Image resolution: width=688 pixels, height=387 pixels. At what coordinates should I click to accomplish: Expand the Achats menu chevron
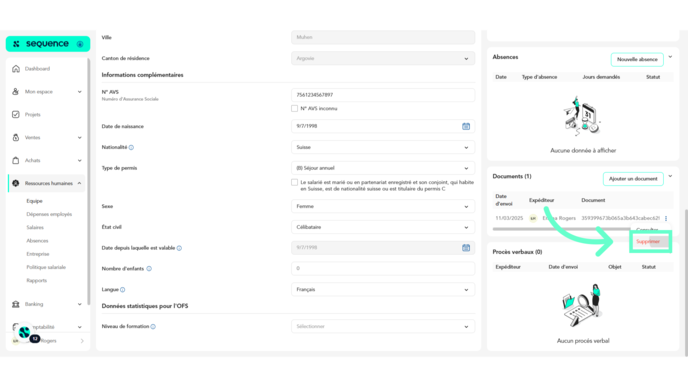tap(80, 160)
